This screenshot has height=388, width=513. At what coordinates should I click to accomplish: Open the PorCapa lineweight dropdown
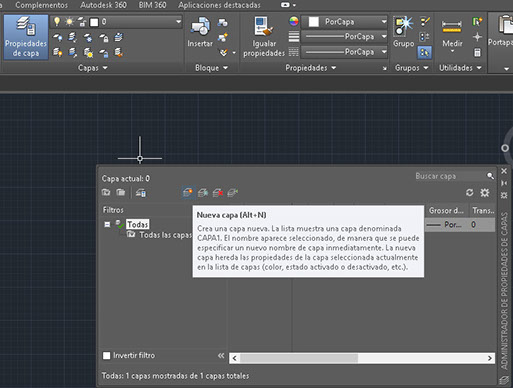(384, 37)
